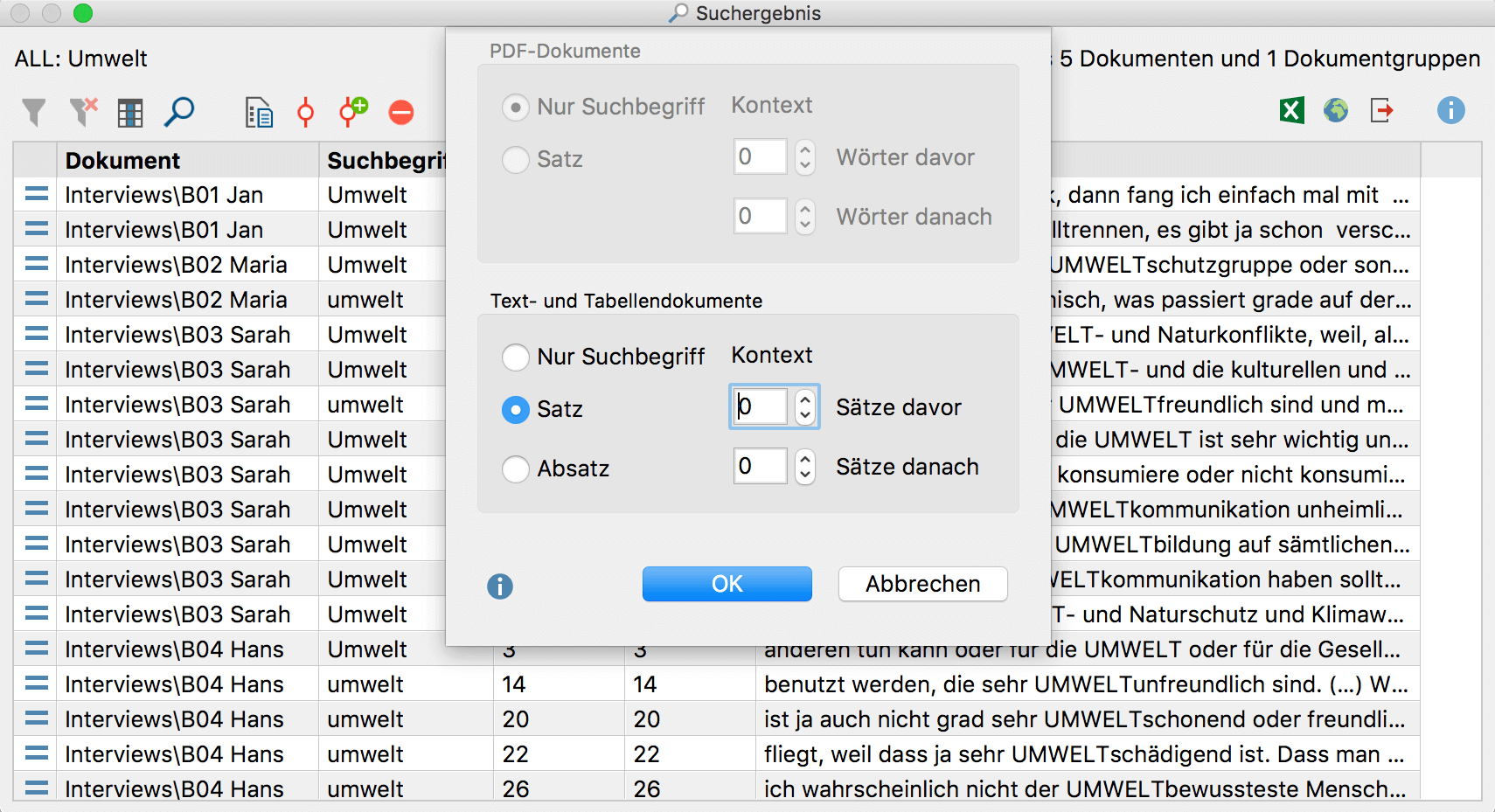Click the red remove hit icon
The image size is (1495, 812).
(401, 112)
